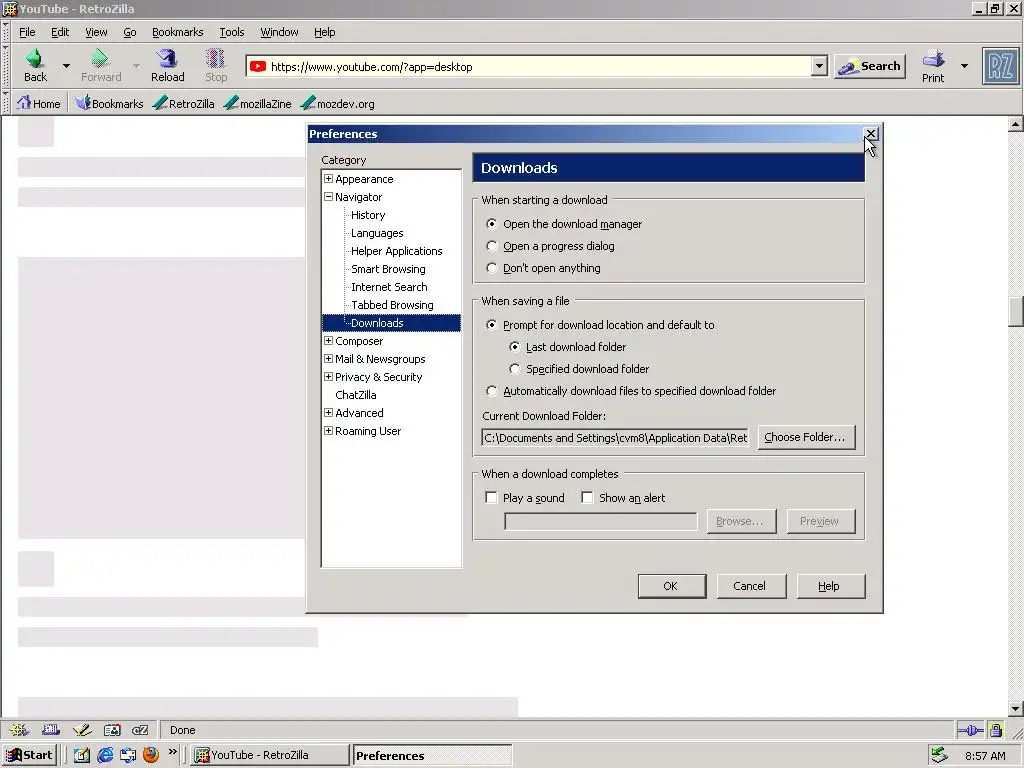Select Open the download manager option

pos(492,224)
